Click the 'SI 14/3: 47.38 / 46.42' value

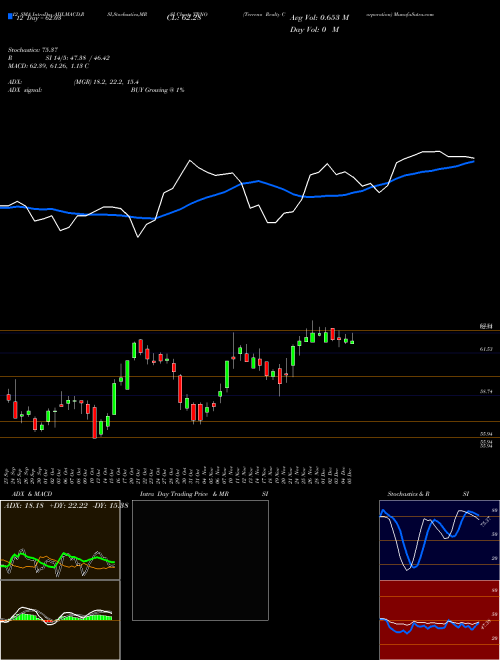coord(78,58)
